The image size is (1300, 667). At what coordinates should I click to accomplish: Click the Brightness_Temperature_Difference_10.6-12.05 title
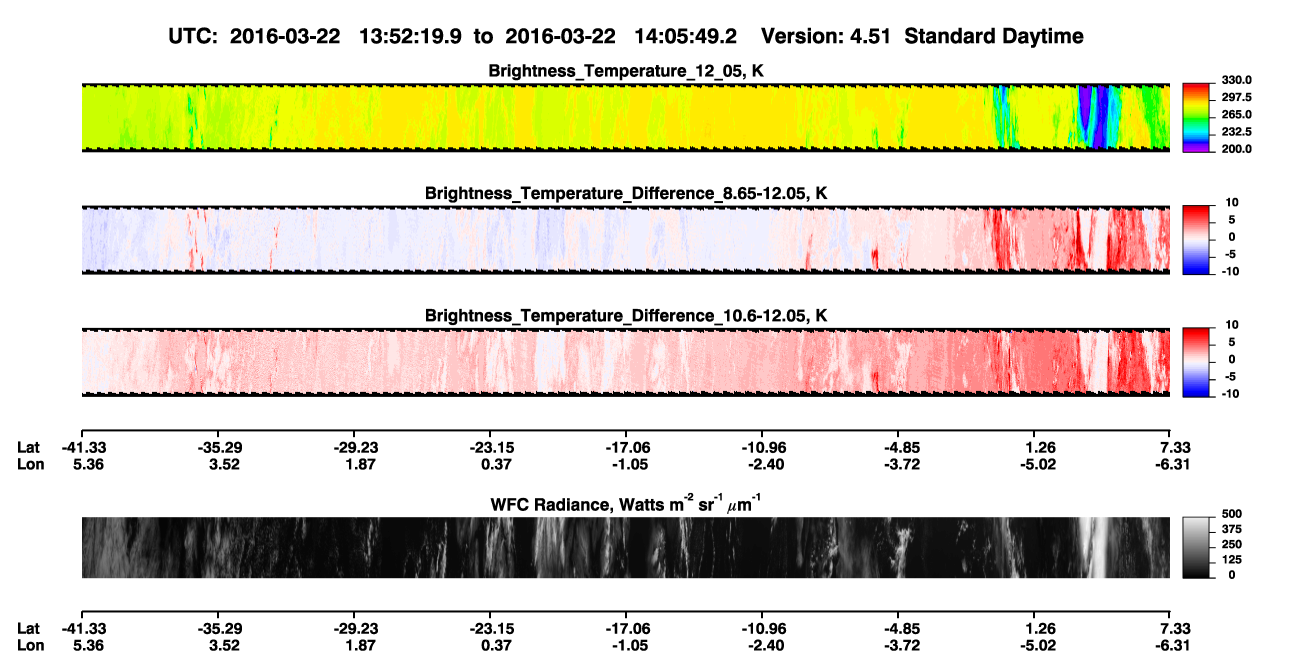point(626,316)
